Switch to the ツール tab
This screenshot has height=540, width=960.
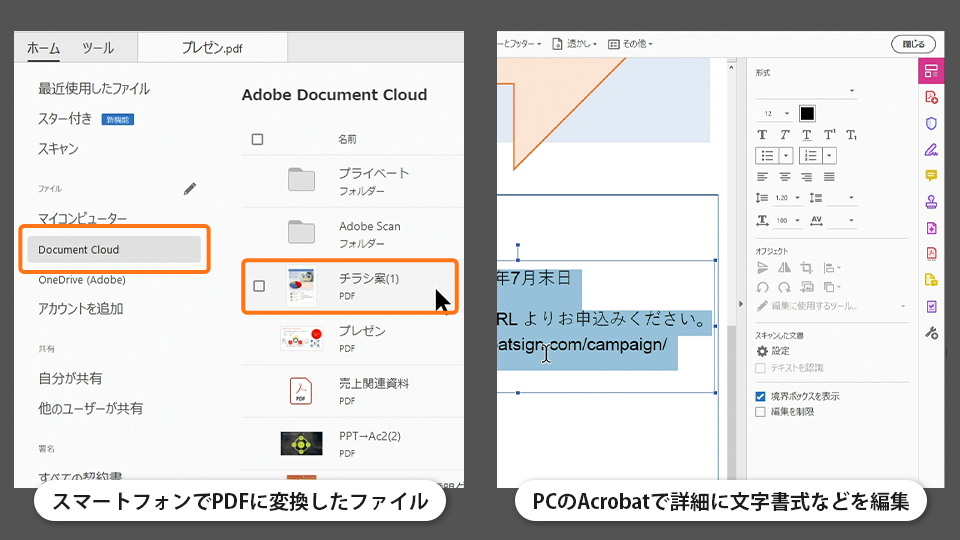pyautogui.click(x=98, y=48)
